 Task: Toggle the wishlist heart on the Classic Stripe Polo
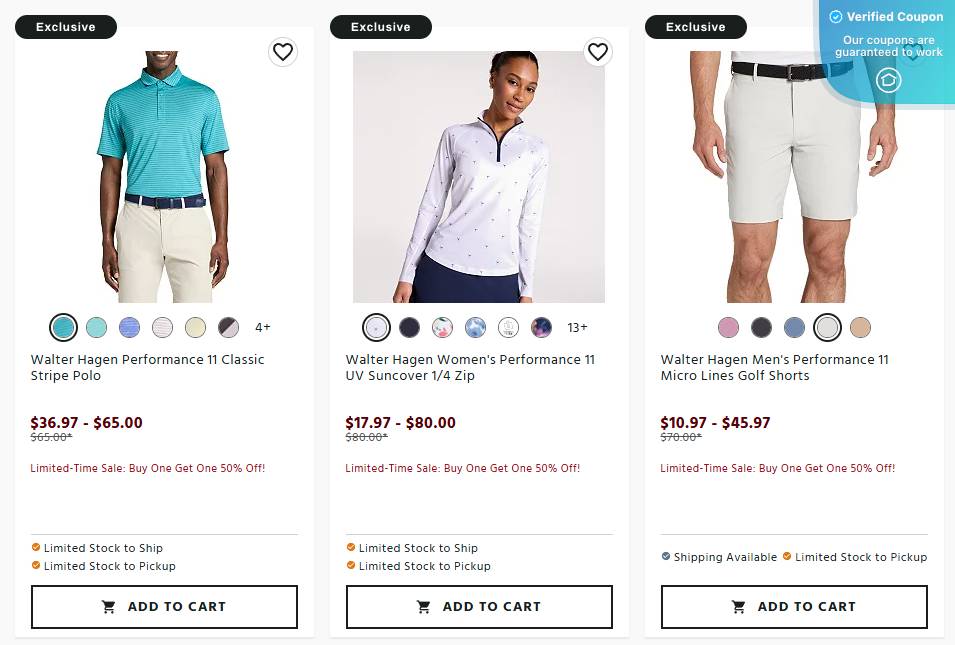[283, 52]
